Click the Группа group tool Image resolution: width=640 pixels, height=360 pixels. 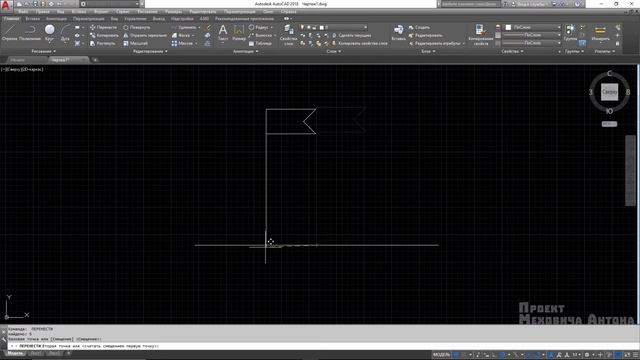tap(570, 33)
